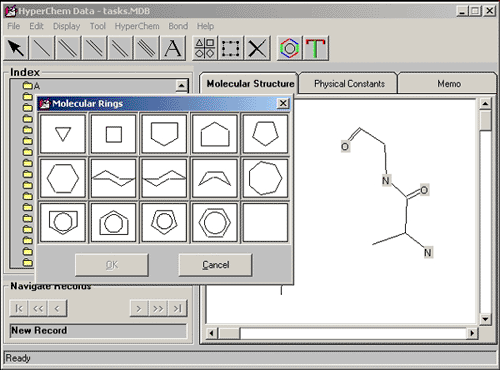Open the Tool menu
The height and width of the screenshot is (370, 500).
[x=97, y=26]
